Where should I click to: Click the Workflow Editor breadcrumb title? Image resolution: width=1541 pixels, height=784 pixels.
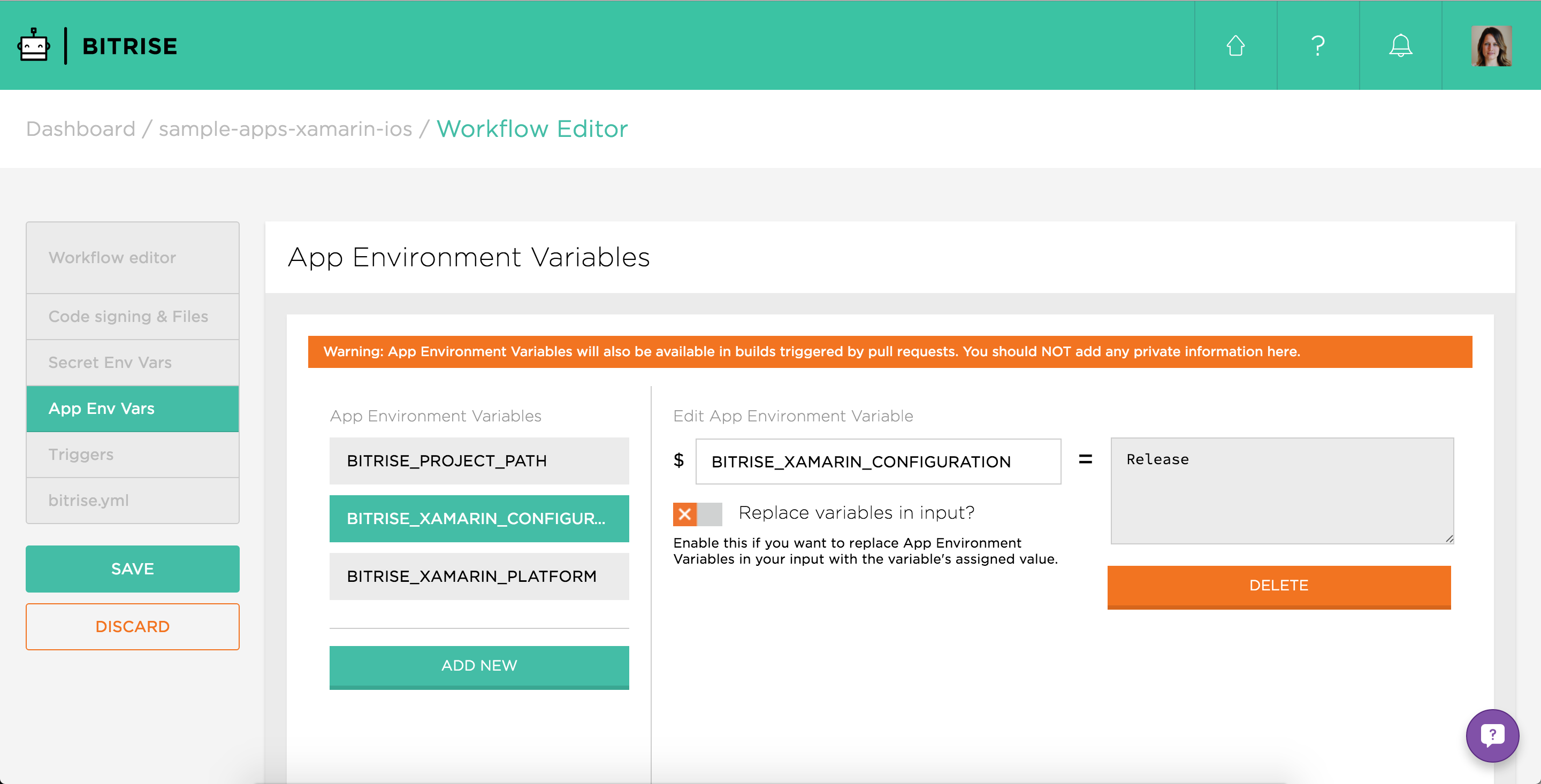click(532, 128)
